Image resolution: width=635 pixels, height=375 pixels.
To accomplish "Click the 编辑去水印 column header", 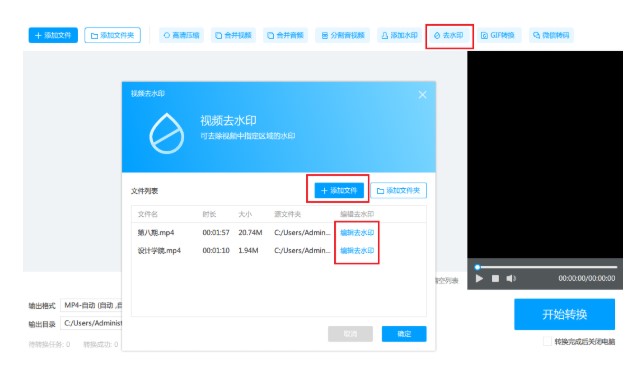I will pos(357,214).
